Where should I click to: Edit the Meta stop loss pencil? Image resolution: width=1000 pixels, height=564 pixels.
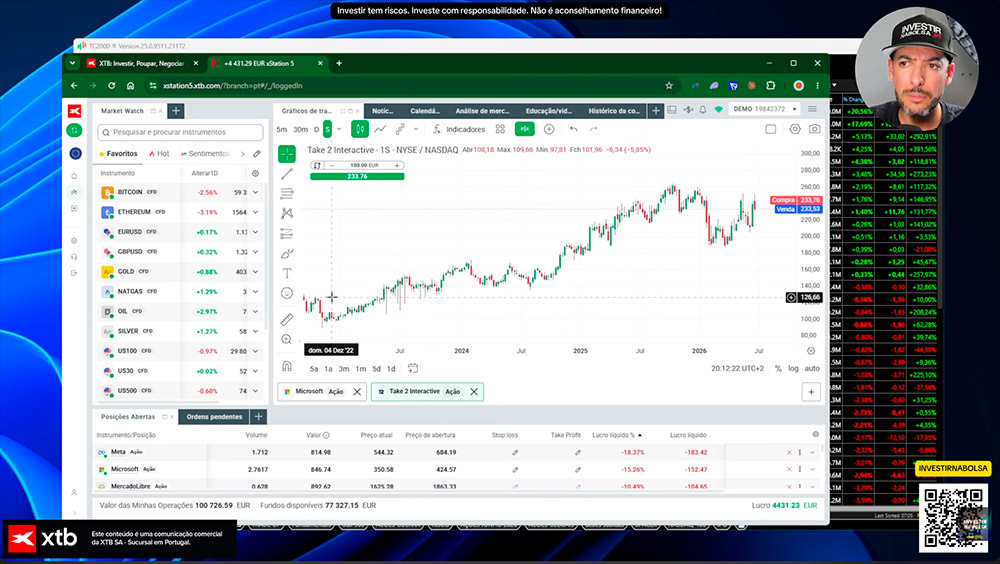515,452
